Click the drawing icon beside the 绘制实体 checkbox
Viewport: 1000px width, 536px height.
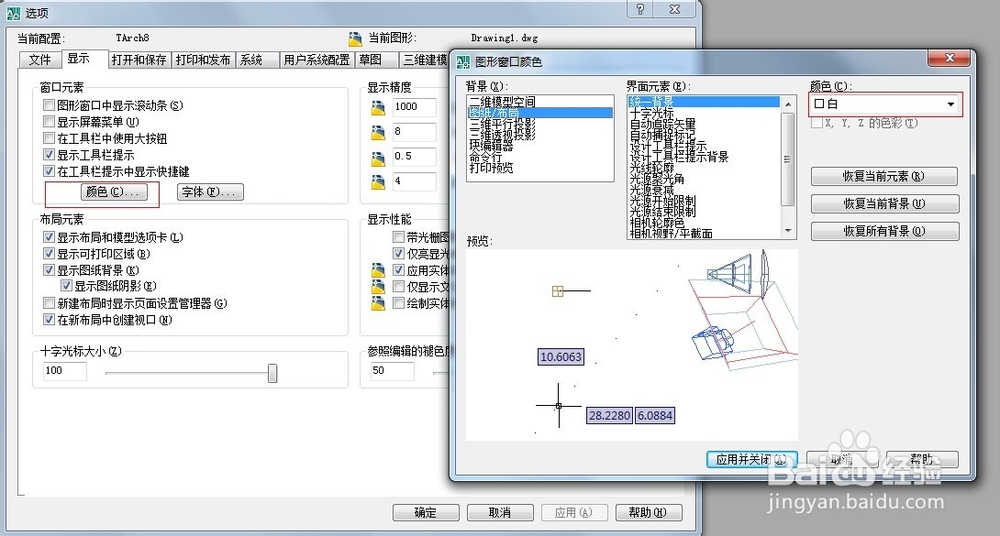pos(378,303)
